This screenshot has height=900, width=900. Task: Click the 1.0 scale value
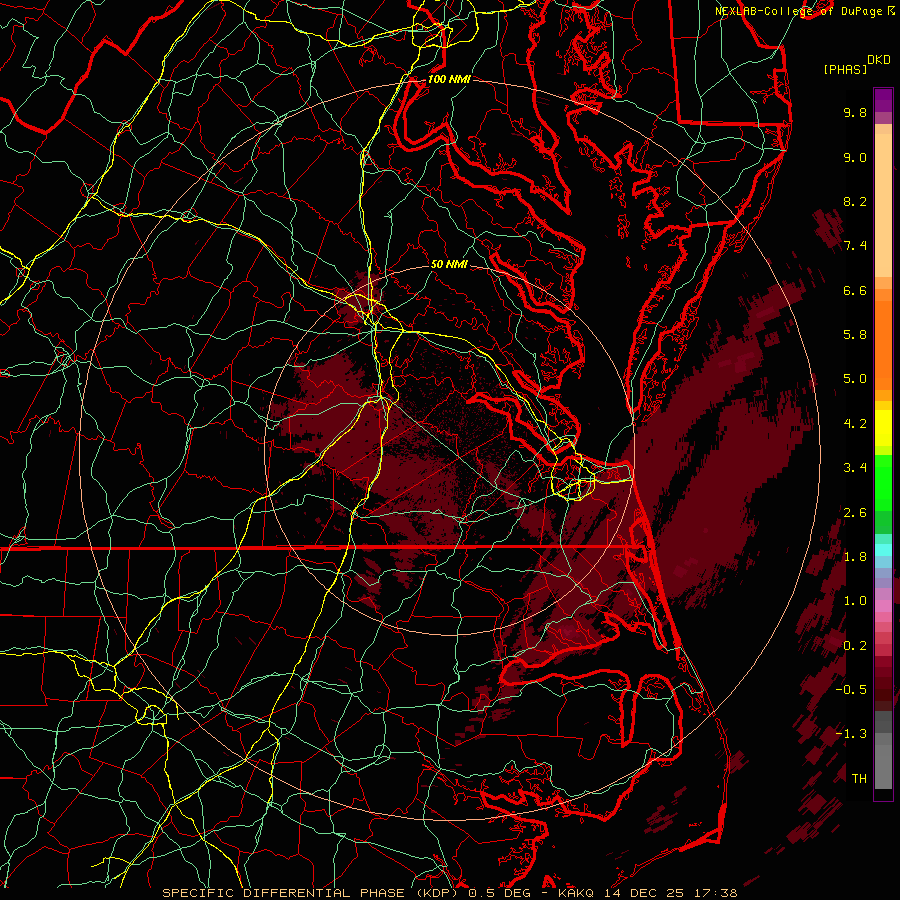point(855,601)
